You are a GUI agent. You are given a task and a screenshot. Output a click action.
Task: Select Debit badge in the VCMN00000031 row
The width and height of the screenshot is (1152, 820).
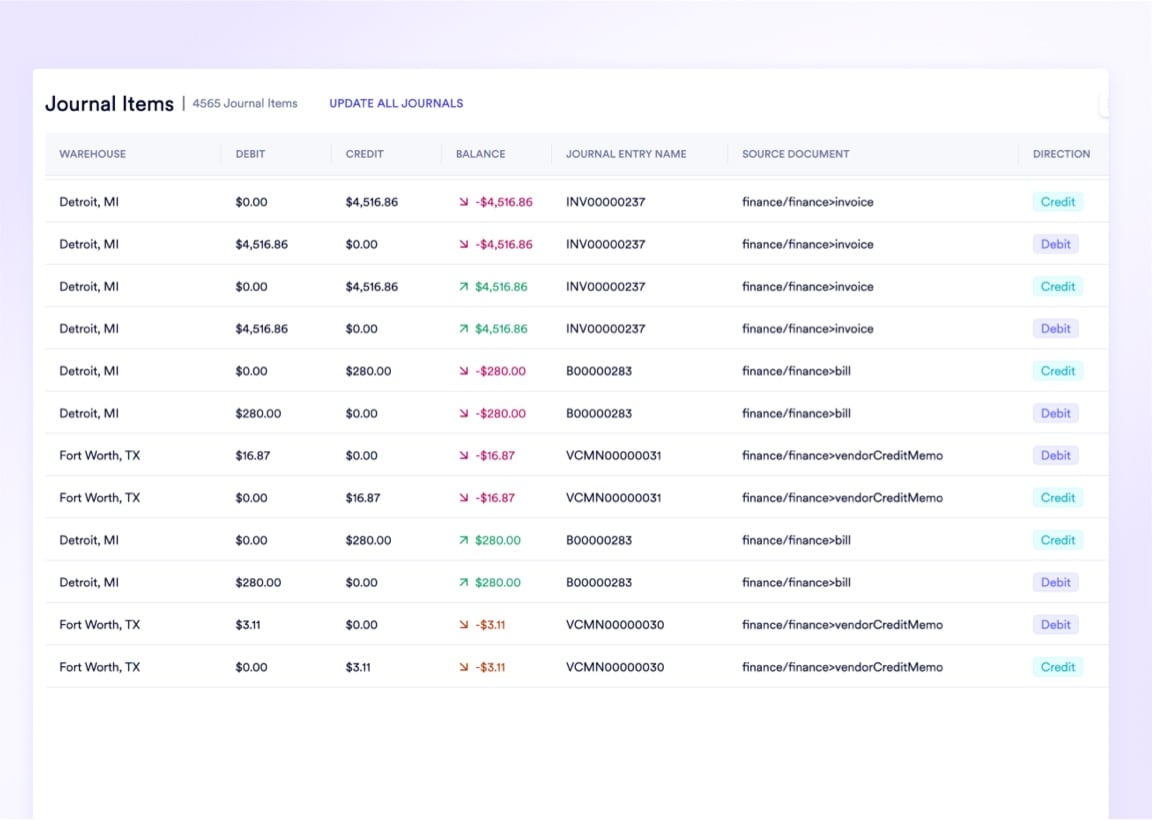click(1055, 456)
